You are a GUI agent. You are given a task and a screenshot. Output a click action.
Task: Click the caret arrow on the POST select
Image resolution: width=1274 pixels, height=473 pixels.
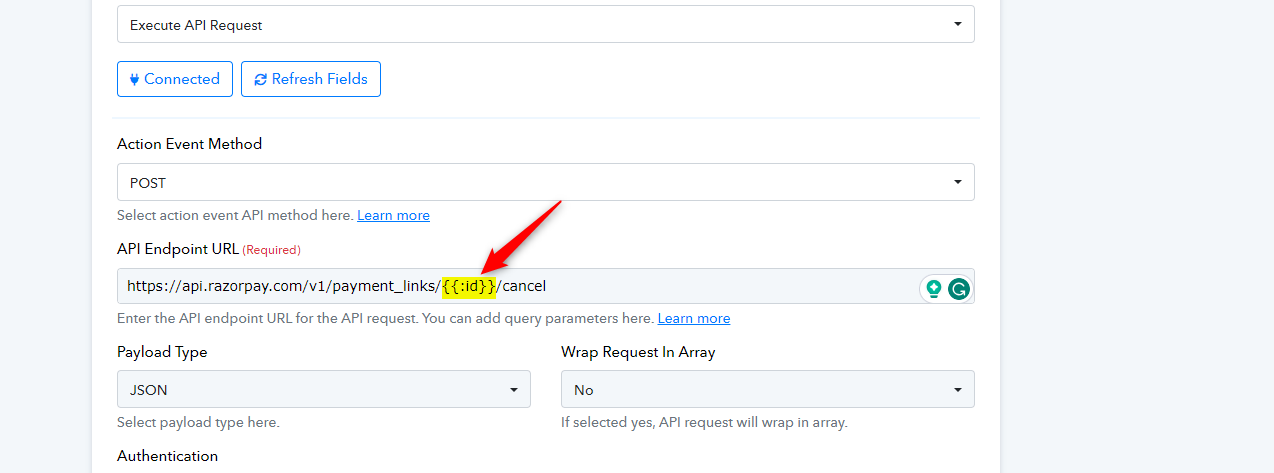click(x=958, y=182)
